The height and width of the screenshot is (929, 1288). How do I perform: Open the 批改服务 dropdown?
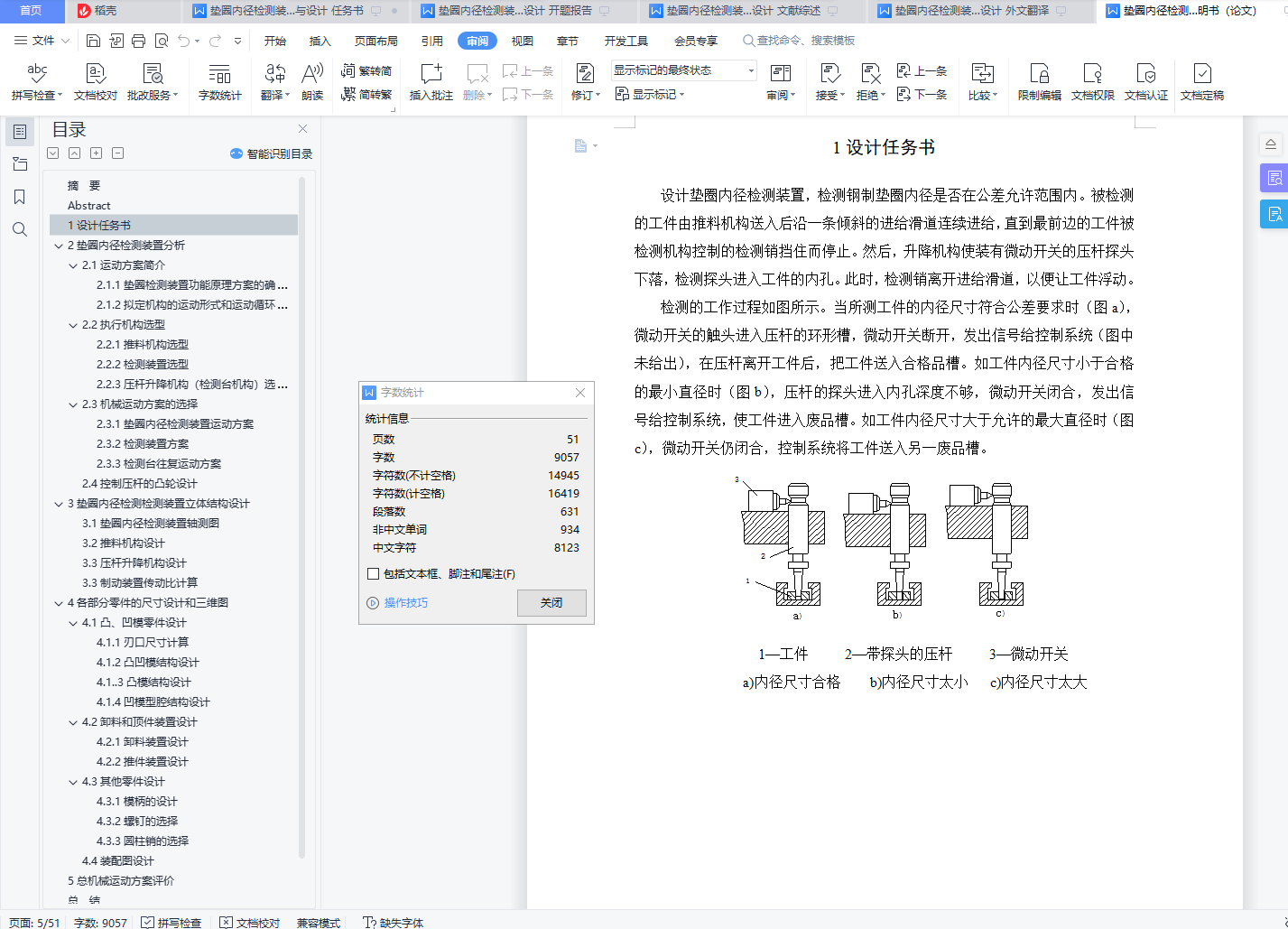pos(175,96)
